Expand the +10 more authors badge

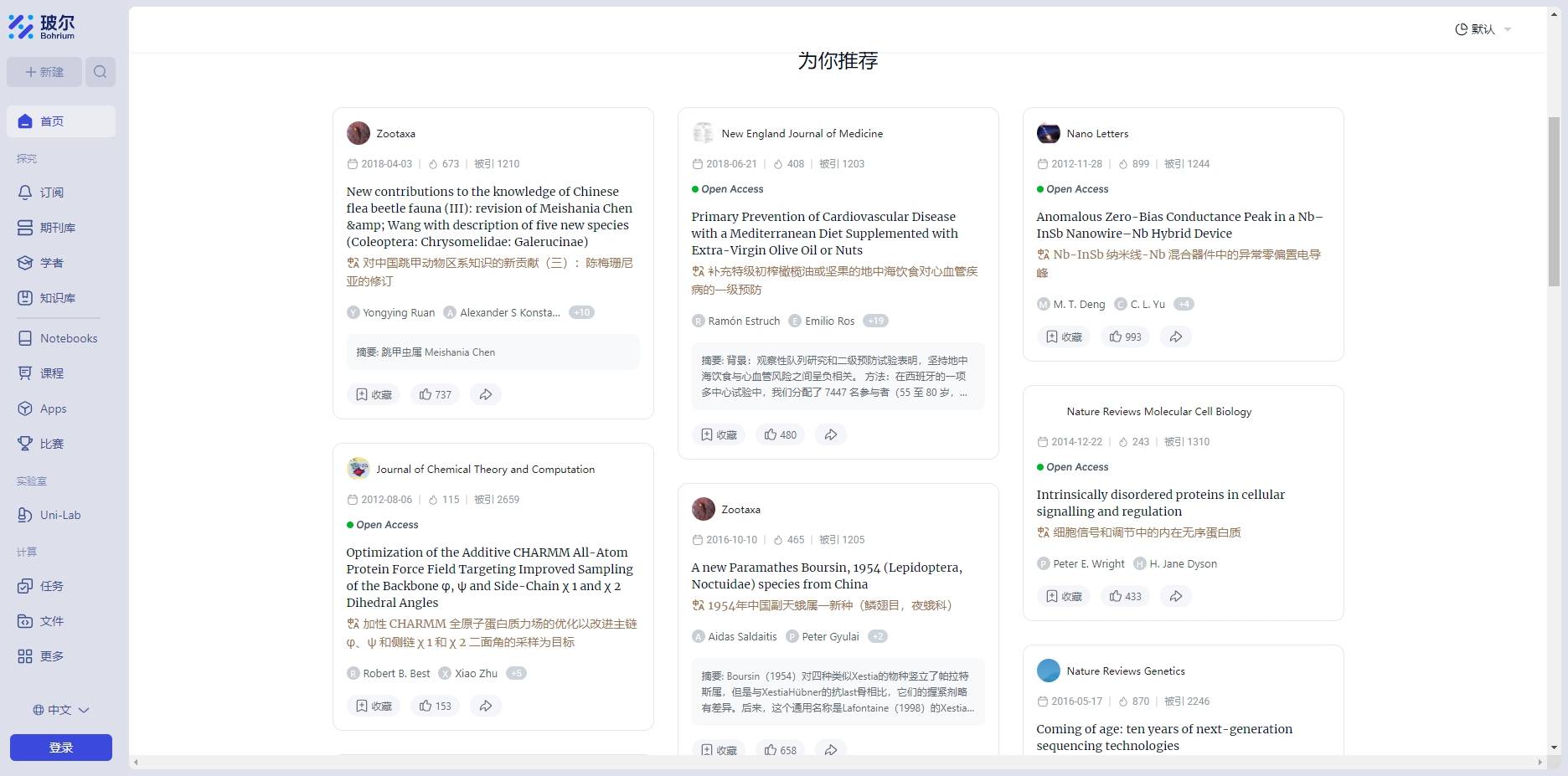tap(581, 312)
